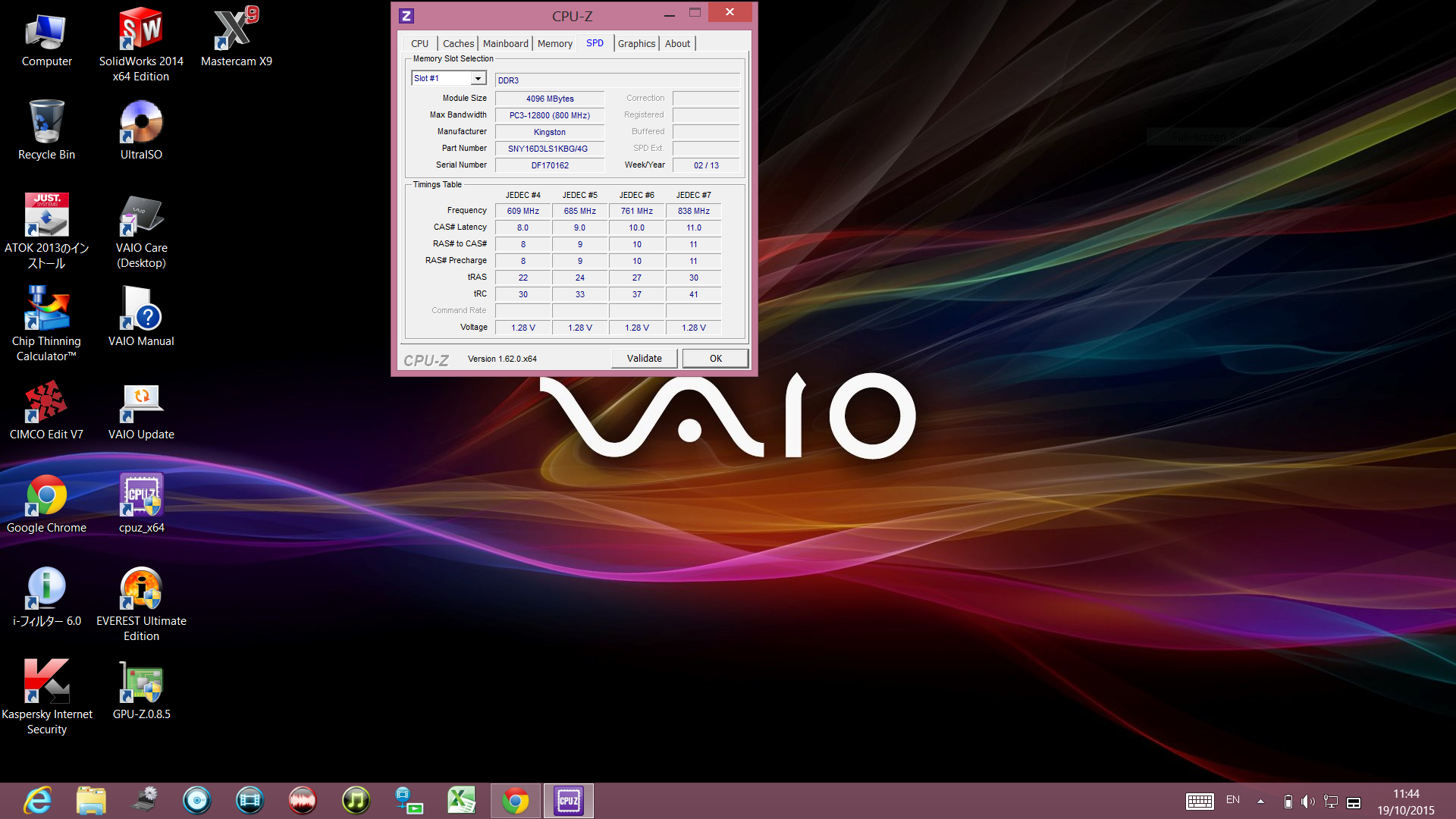Click the DDR3 memory type field
Viewport: 1456px width, 819px height.
coord(617,80)
